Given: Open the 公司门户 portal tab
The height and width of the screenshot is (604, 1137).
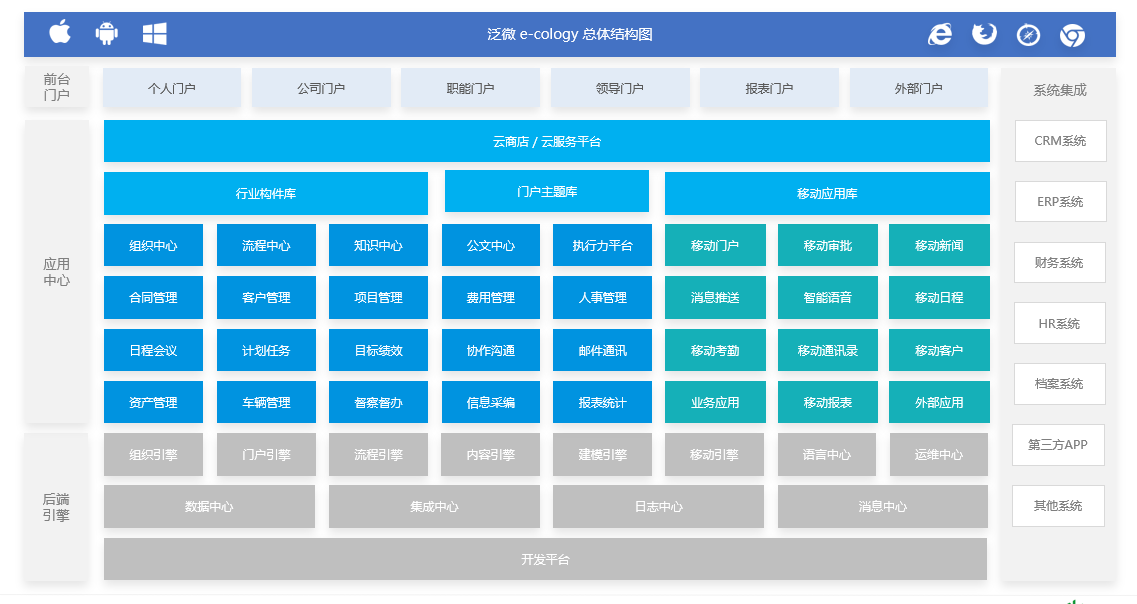Looking at the screenshot, I should (321, 88).
